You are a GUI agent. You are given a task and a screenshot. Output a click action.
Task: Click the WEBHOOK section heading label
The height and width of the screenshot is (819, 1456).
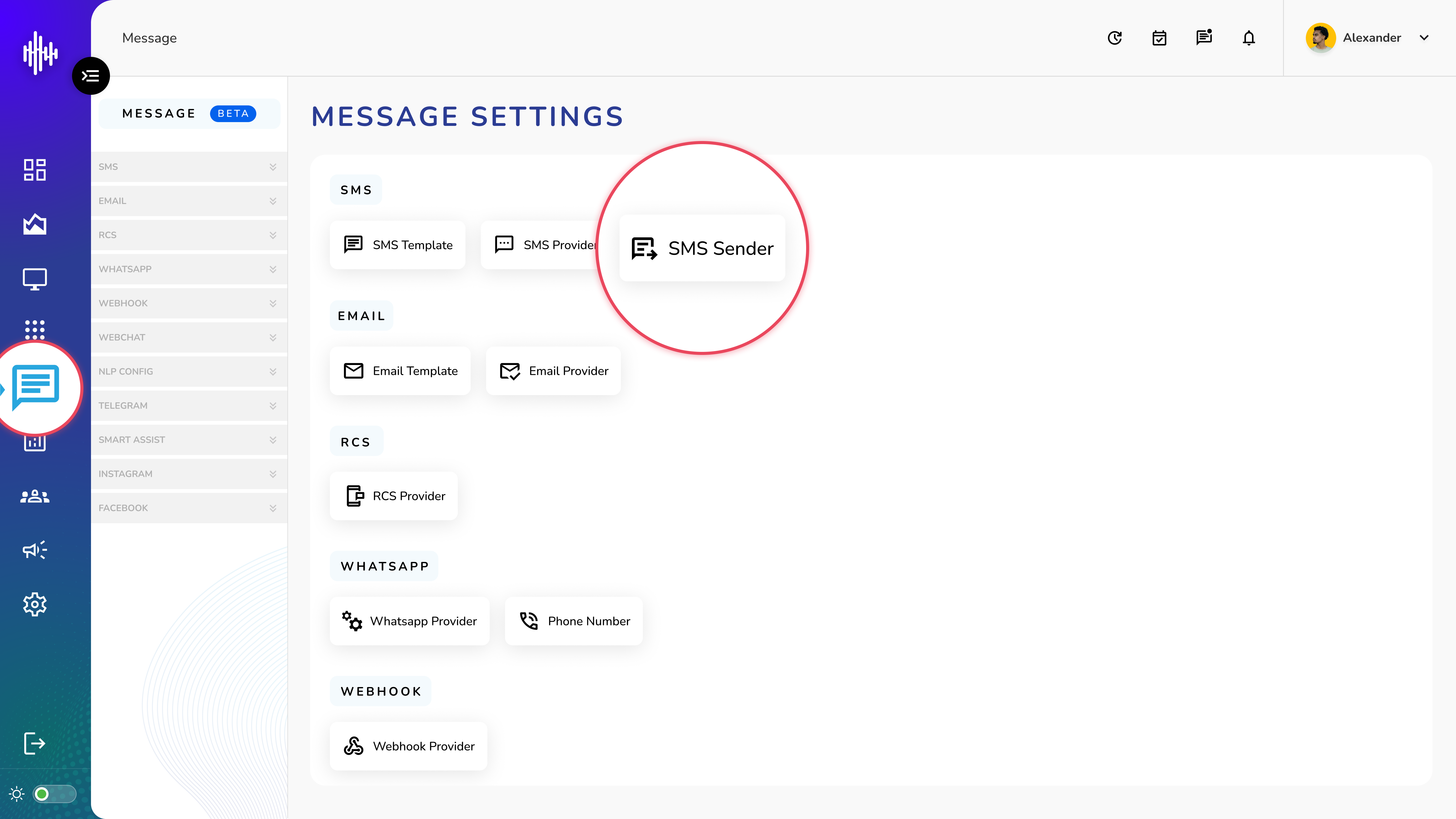[381, 691]
